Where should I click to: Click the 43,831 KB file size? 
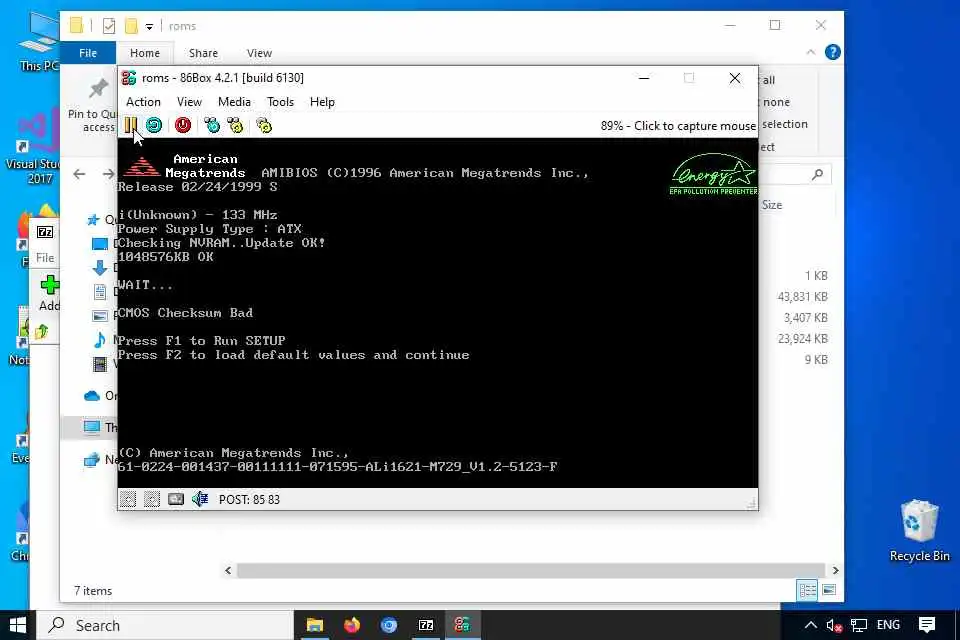coord(803,296)
